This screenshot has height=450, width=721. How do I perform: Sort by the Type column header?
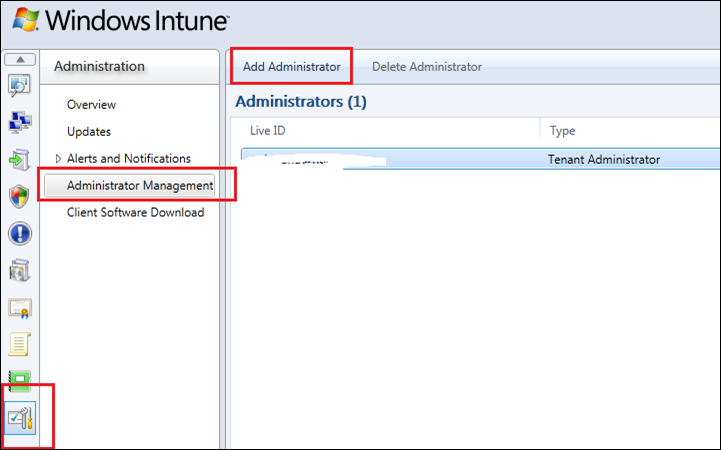click(562, 131)
